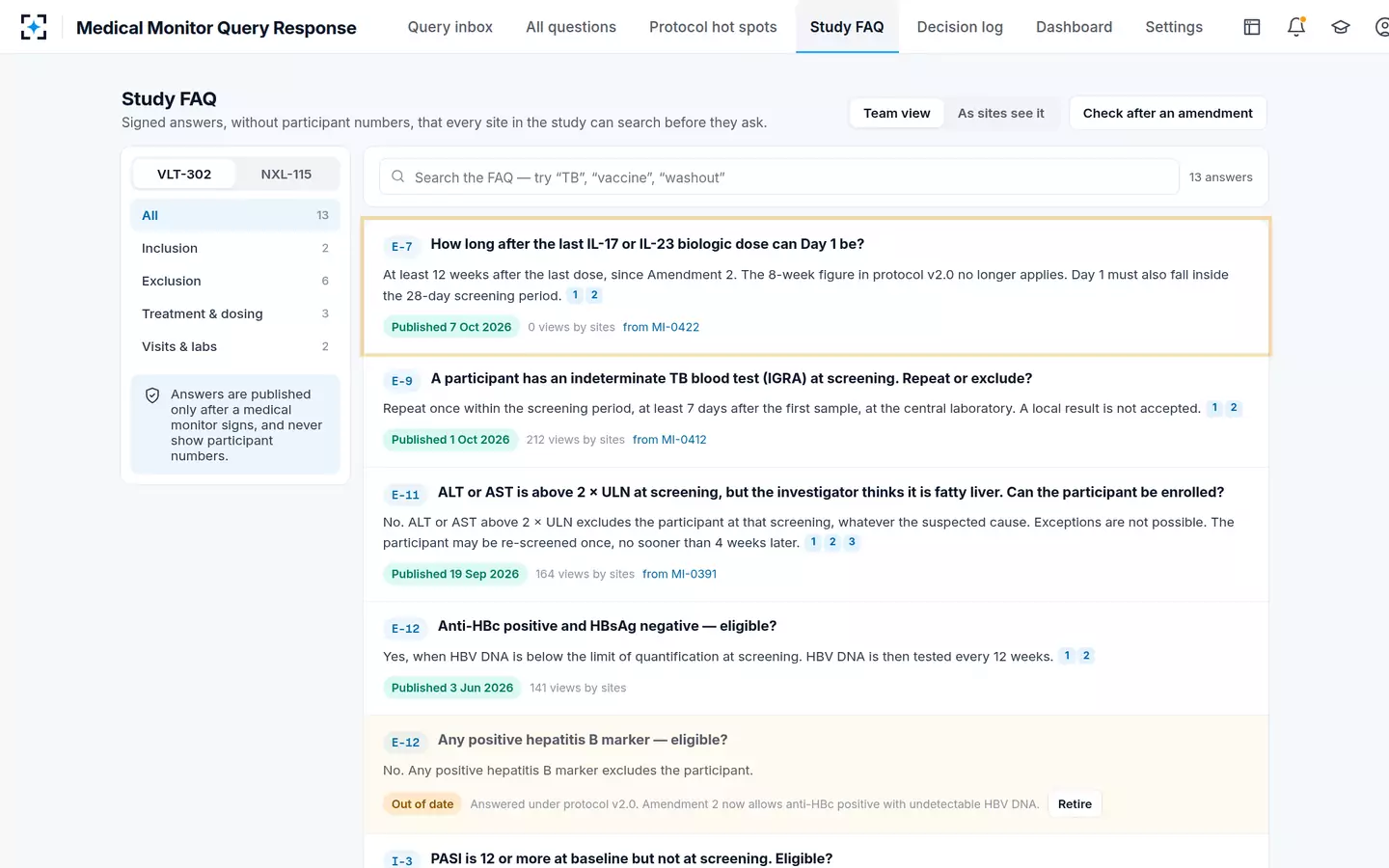
Task: Click the magnifier icon in the FAQ search
Action: click(x=398, y=176)
